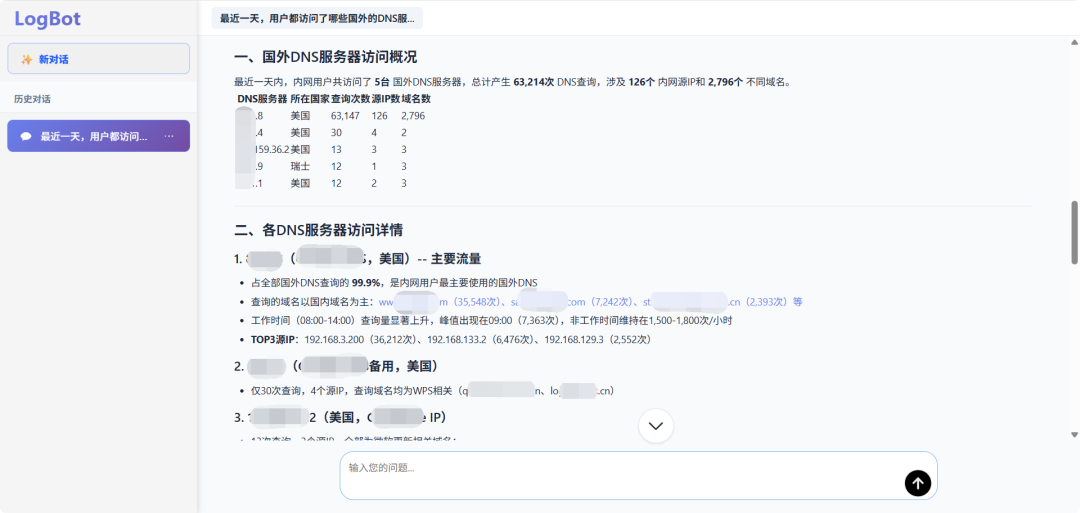Click the line 仅30次查询，4个源IP
1080x513 pixels.
[433, 391]
